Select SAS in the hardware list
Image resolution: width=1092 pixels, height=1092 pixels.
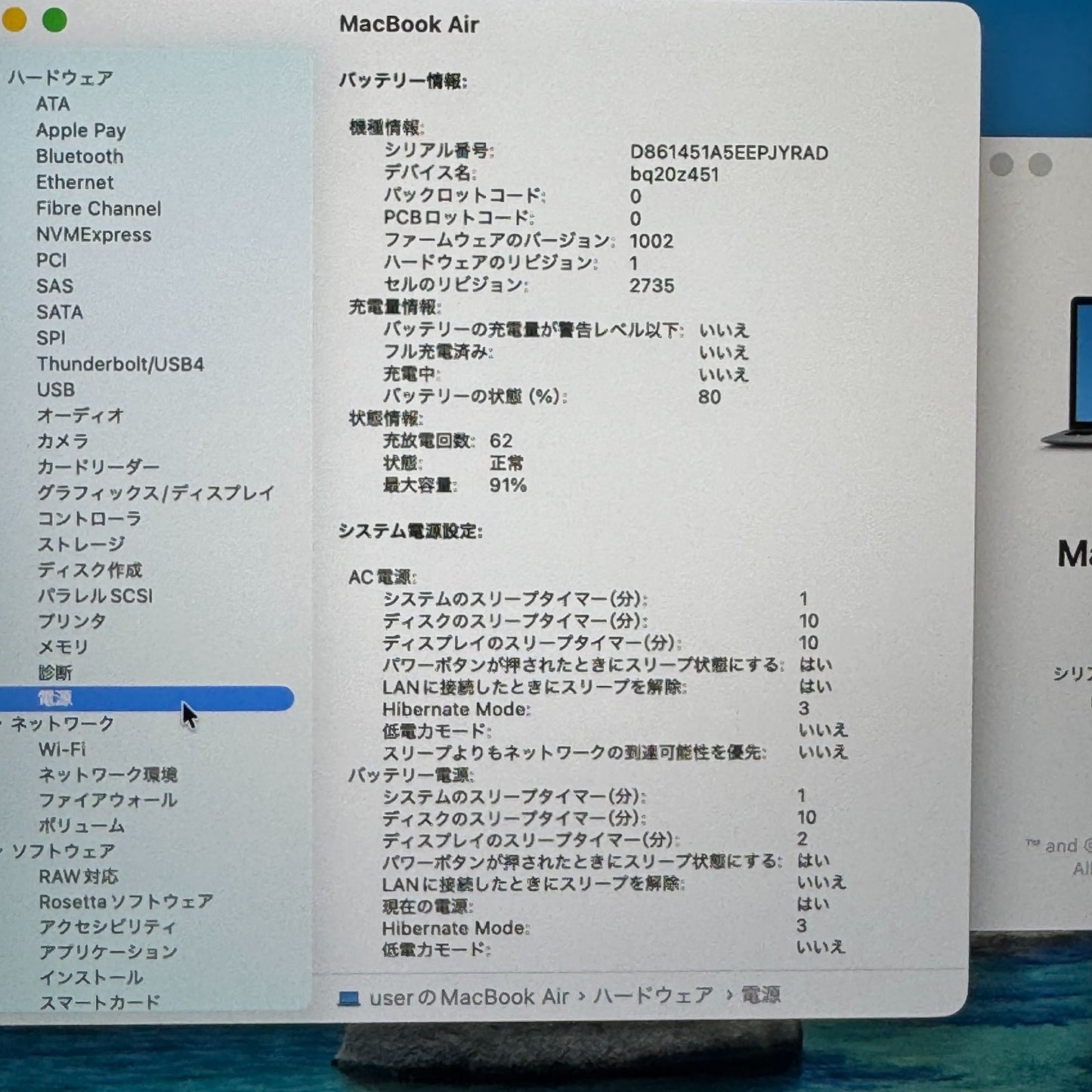pyautogui.click(x=54, y=286)
